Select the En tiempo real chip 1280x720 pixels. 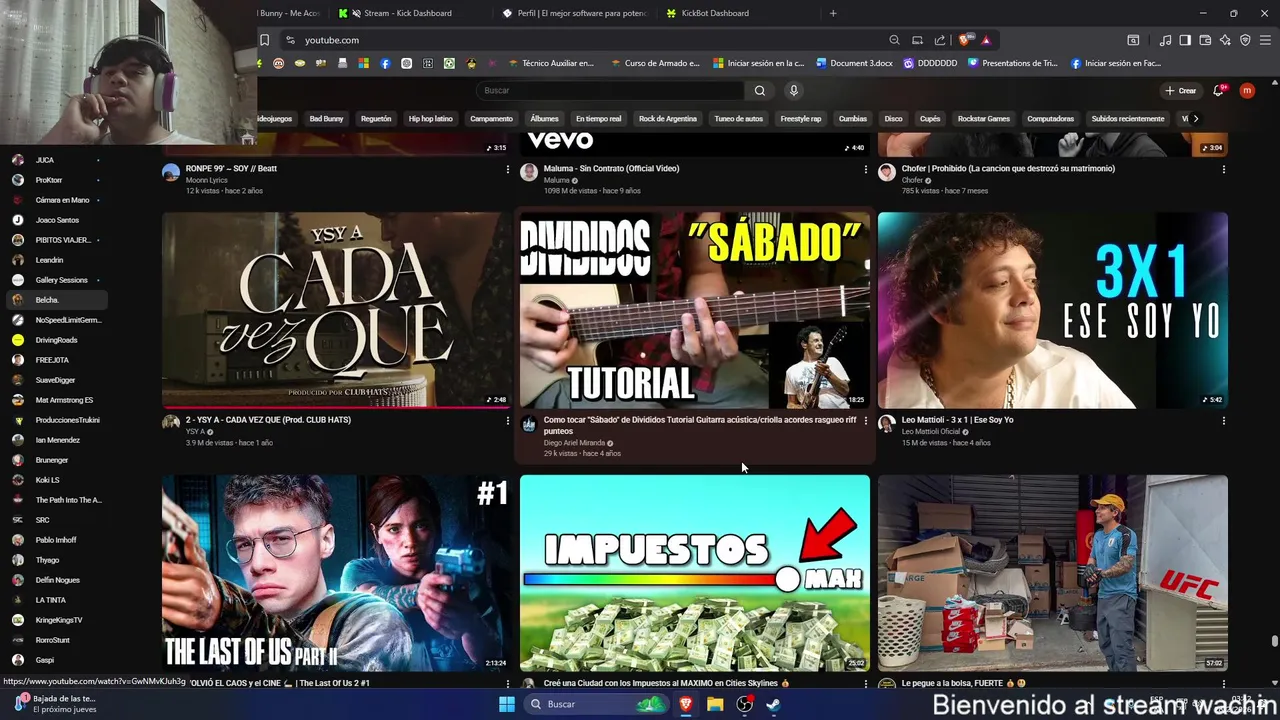[x=598, y=119]
